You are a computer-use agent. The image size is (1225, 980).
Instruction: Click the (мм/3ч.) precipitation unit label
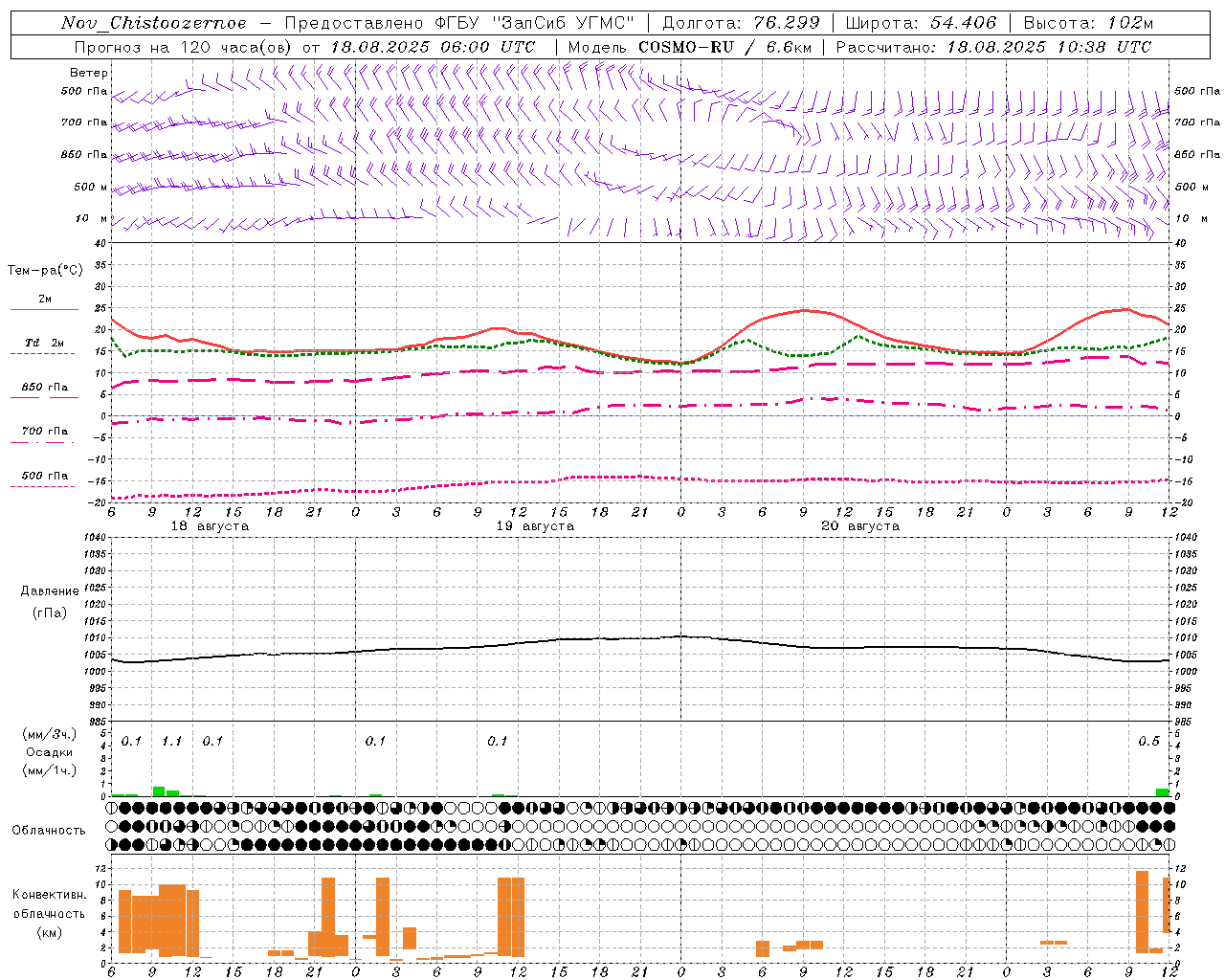[50, 734]
